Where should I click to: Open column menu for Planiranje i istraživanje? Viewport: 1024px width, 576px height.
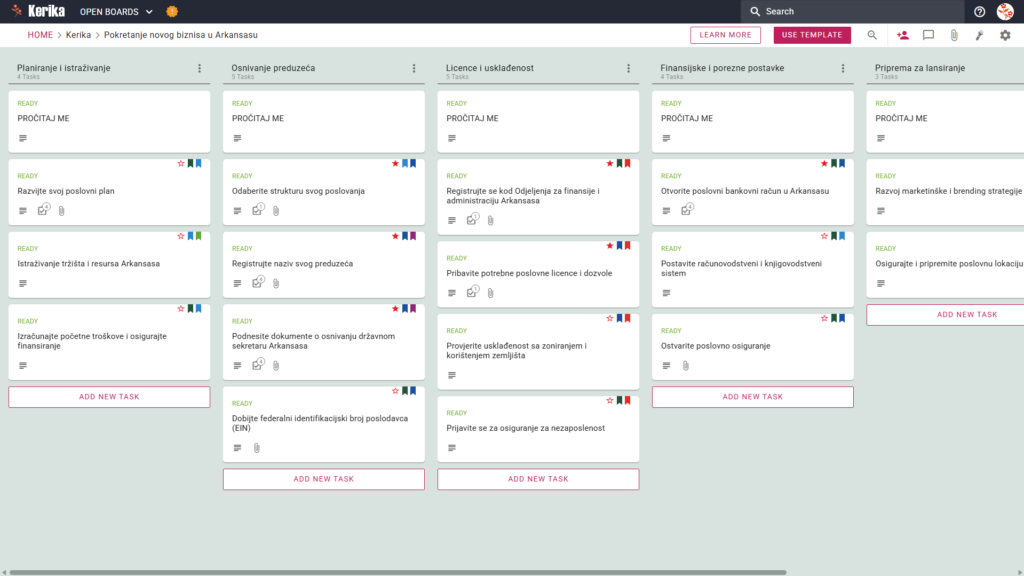[x=200, y=68]
